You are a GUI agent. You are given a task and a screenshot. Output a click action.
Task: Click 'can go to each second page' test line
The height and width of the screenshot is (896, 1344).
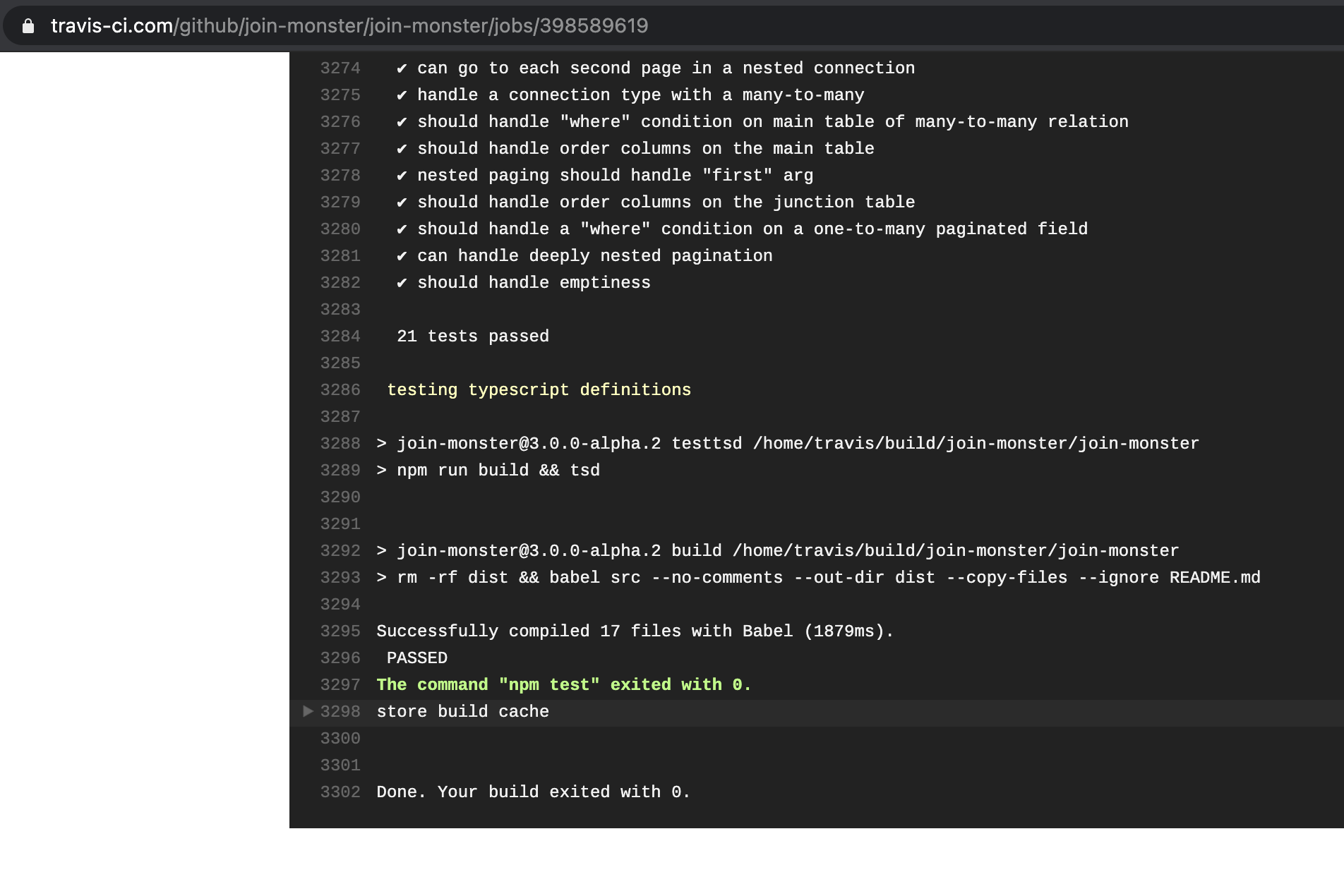click(656, 68)
